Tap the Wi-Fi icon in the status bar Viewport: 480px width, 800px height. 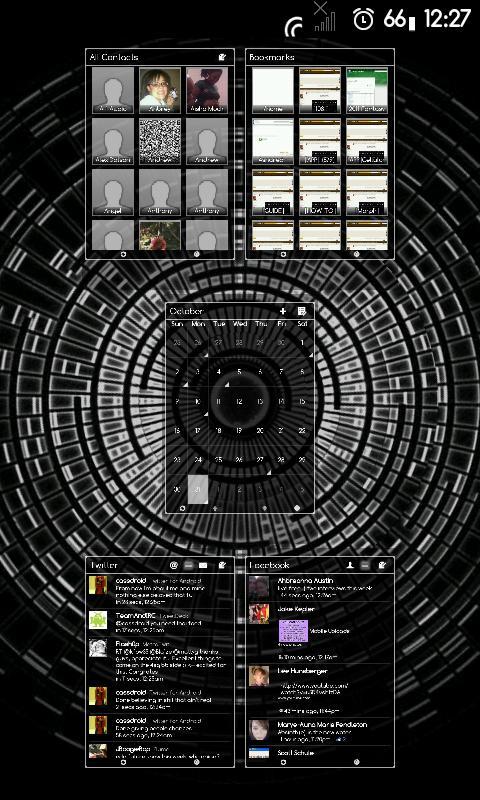(294, 26)
